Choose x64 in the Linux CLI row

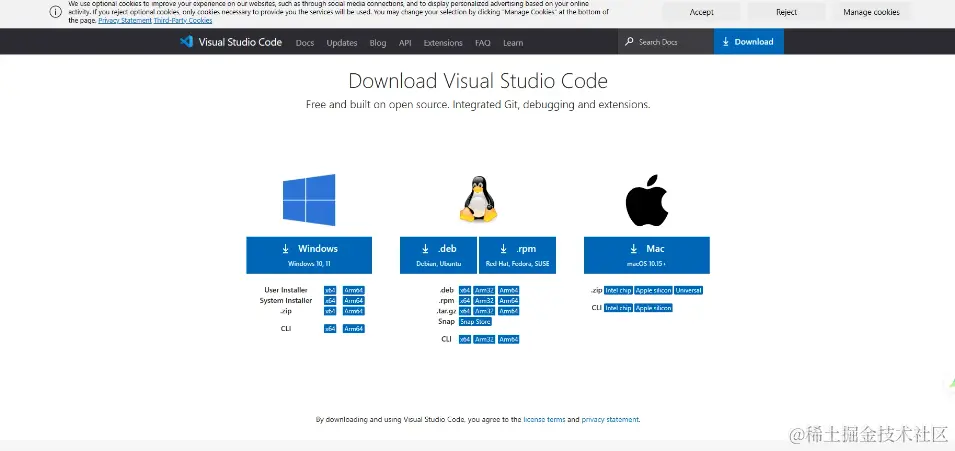pyautogui.click(x=465, y=339)
